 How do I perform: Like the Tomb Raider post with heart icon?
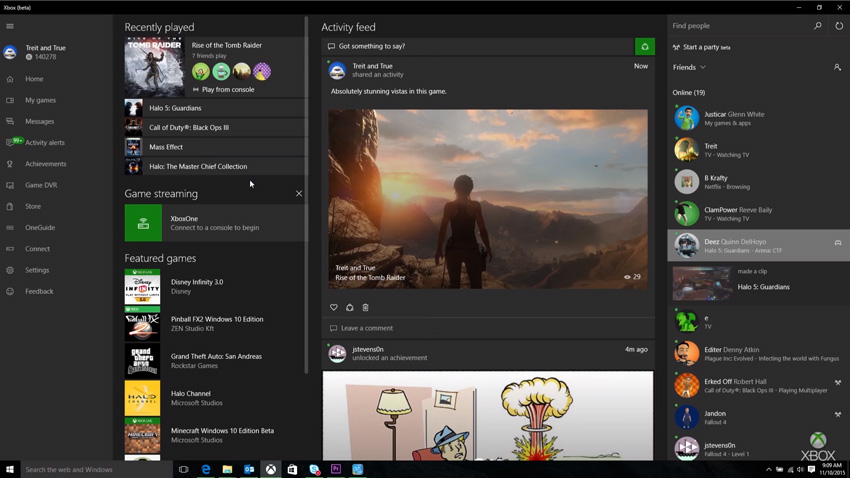point(334,307)
